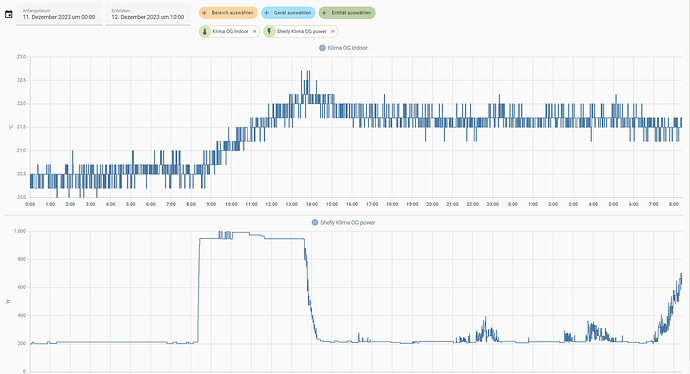Click the thermometer icon on Klima OG Indoor chip
Screen dimensions: 690x374
click(205, 32)
